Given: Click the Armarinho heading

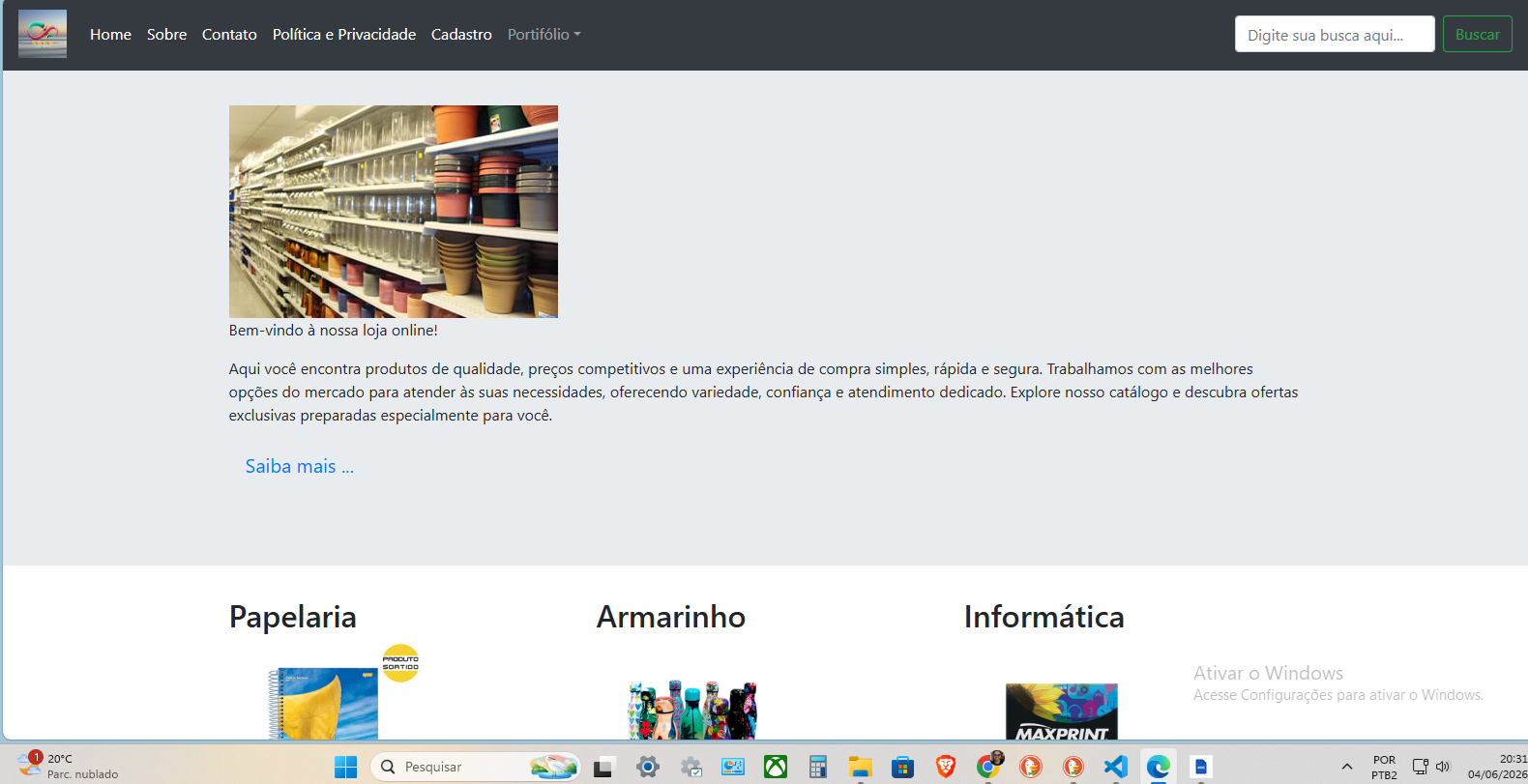Looking at the screenshot, I should point(671,617).
